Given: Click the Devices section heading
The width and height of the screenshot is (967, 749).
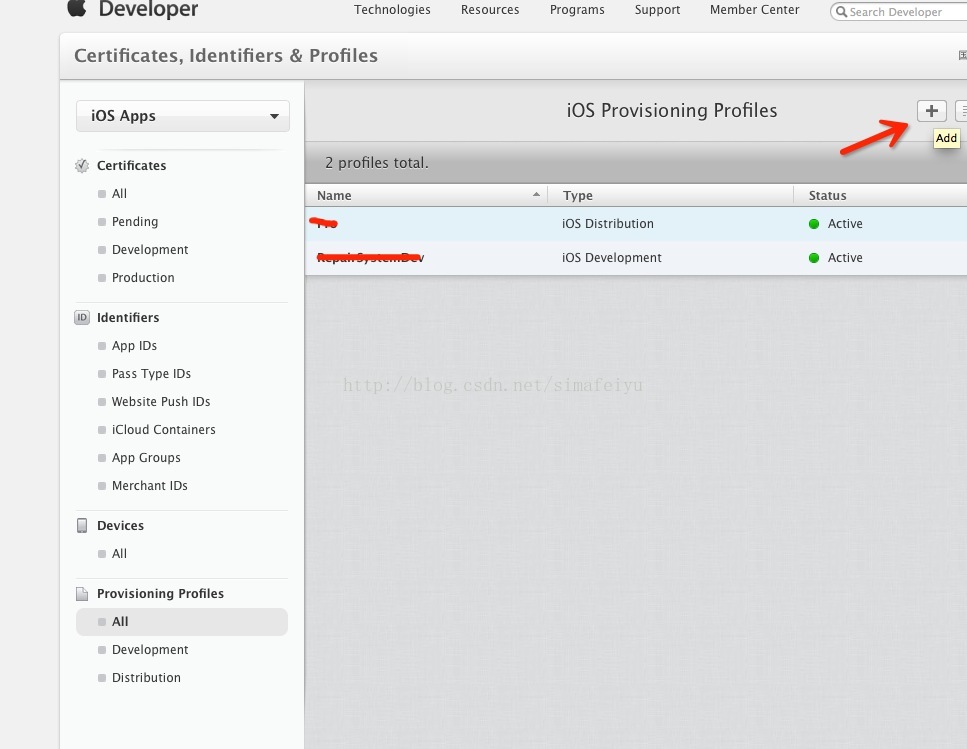Looking at the screenshot, I should 120,525.
